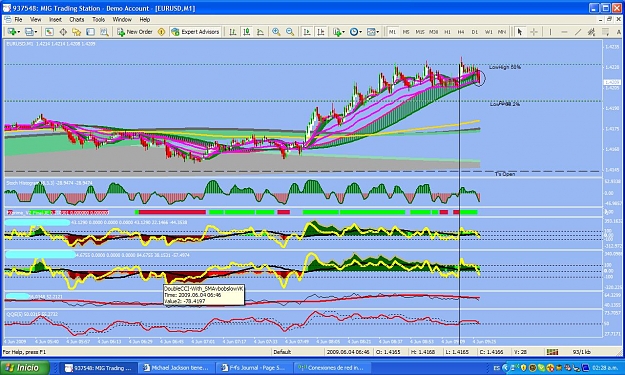Screen dimensions: 625x375
Task: Select the Horizontal Line drawing tool
Action: click(564, 32)
